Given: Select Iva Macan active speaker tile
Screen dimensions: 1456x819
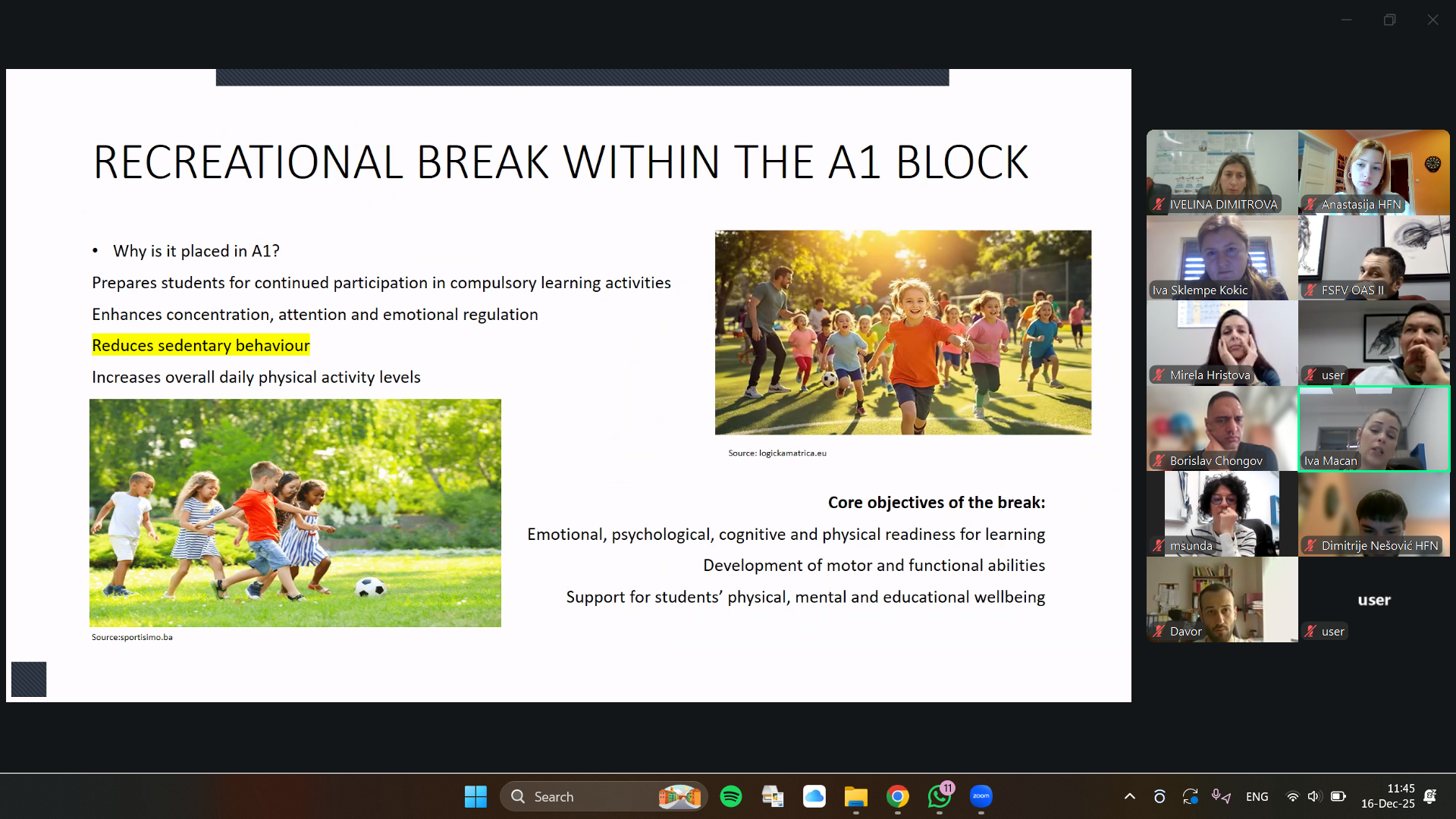Looking at the screenshot, I should tap(1373, 428).
